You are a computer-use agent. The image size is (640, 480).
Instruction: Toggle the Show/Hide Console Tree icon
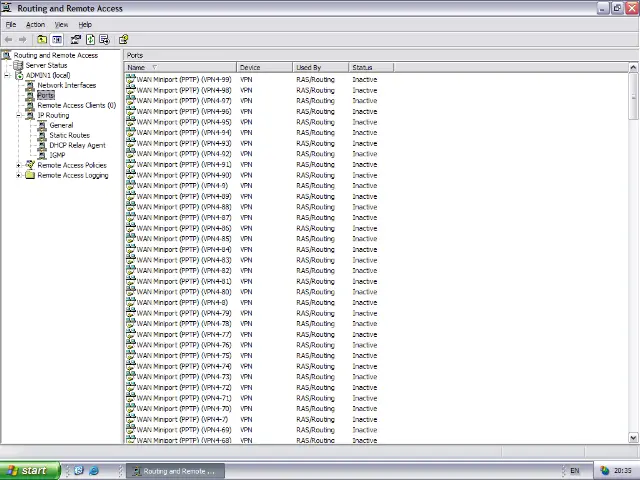[x=57, y=40]
